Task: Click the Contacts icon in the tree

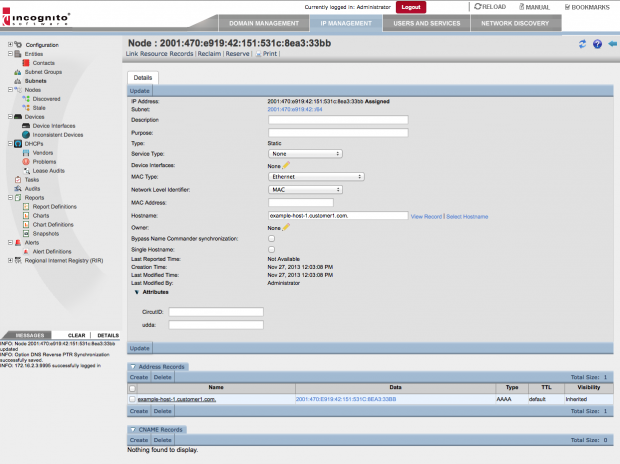Action: [x=26, y=63]
